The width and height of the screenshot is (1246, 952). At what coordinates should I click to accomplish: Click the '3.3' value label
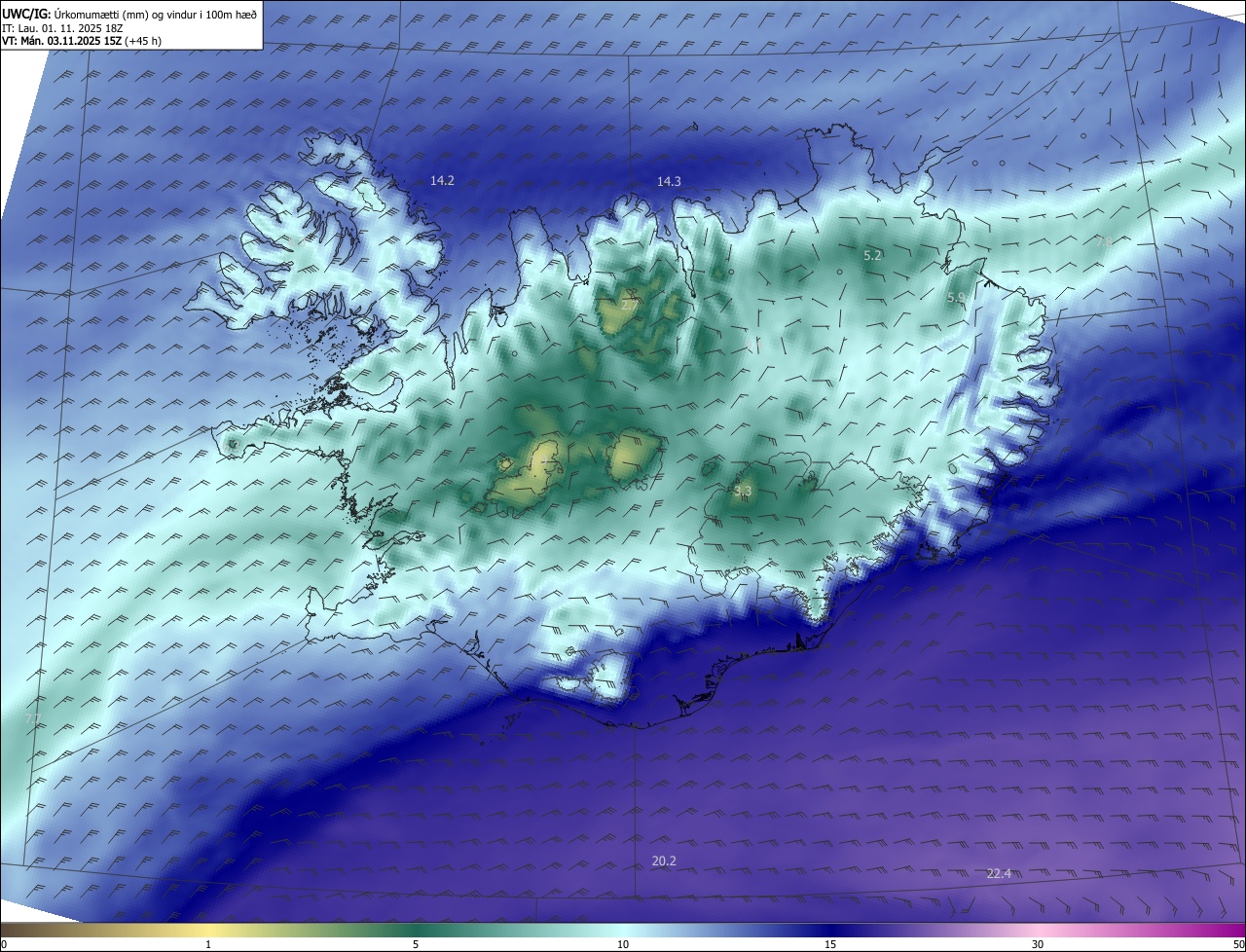coord(743,492)
